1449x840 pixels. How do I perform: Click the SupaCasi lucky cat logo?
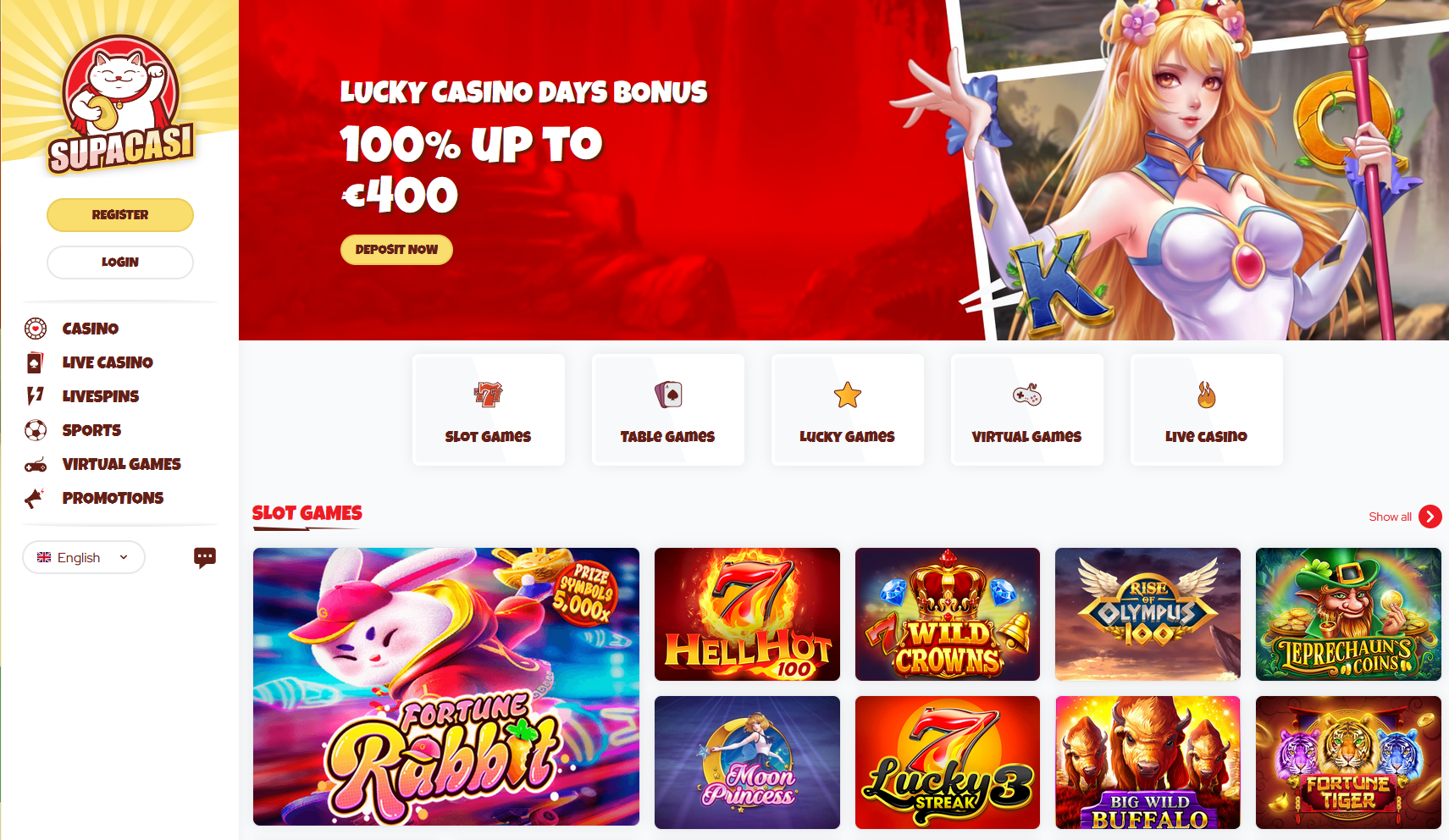click(120, 104)
